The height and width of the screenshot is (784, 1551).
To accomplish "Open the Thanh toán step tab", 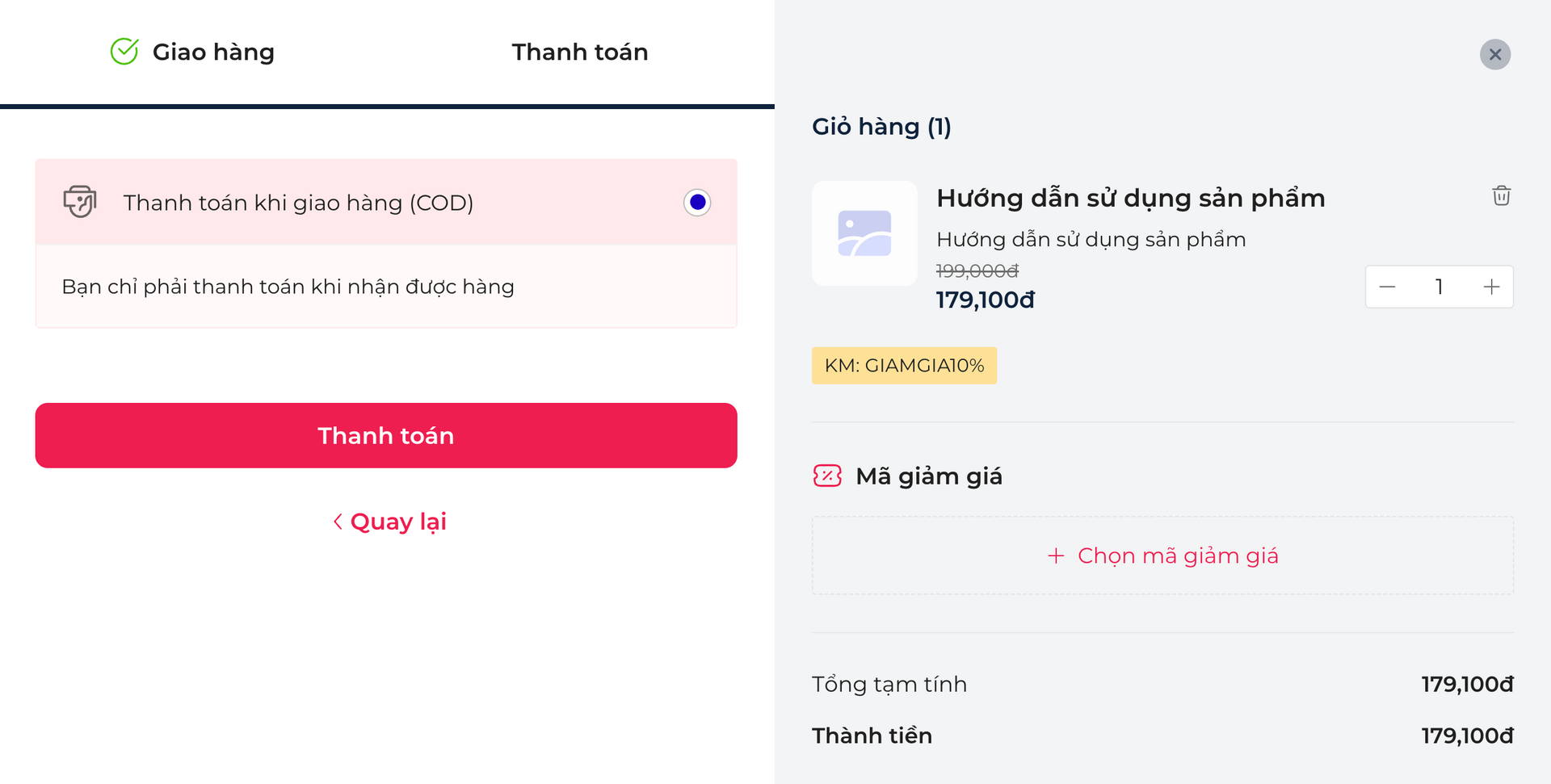I will (579, 52).
